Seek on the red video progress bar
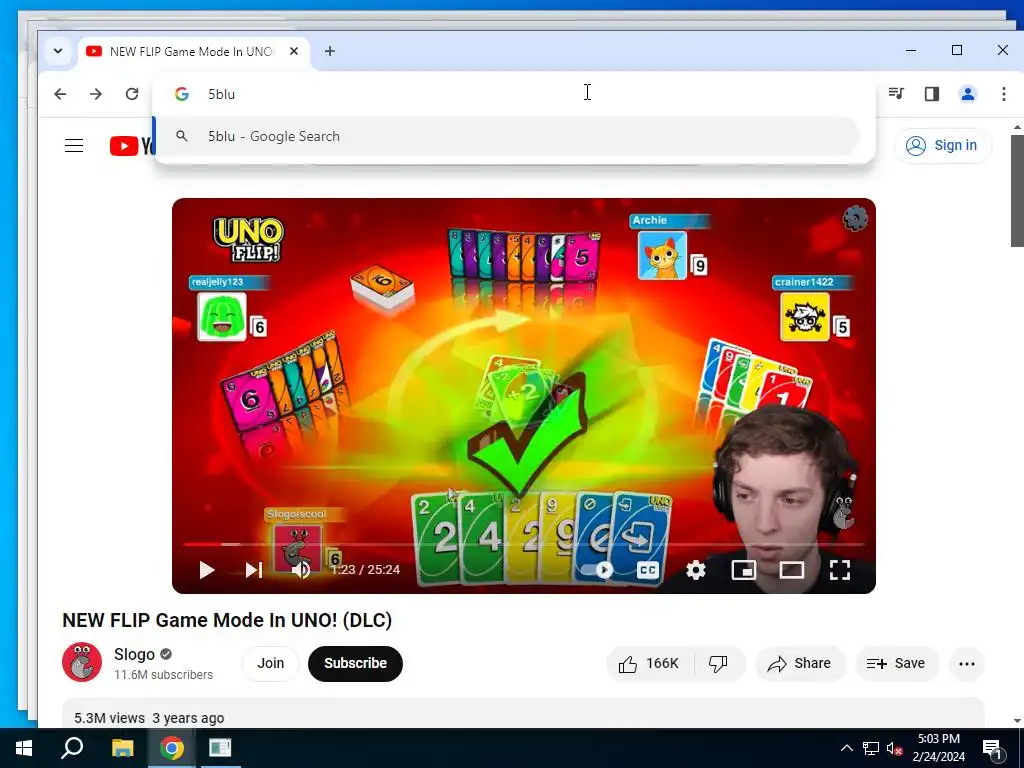Viewport: 1024px width, 768px height. [x=524, y=544]
